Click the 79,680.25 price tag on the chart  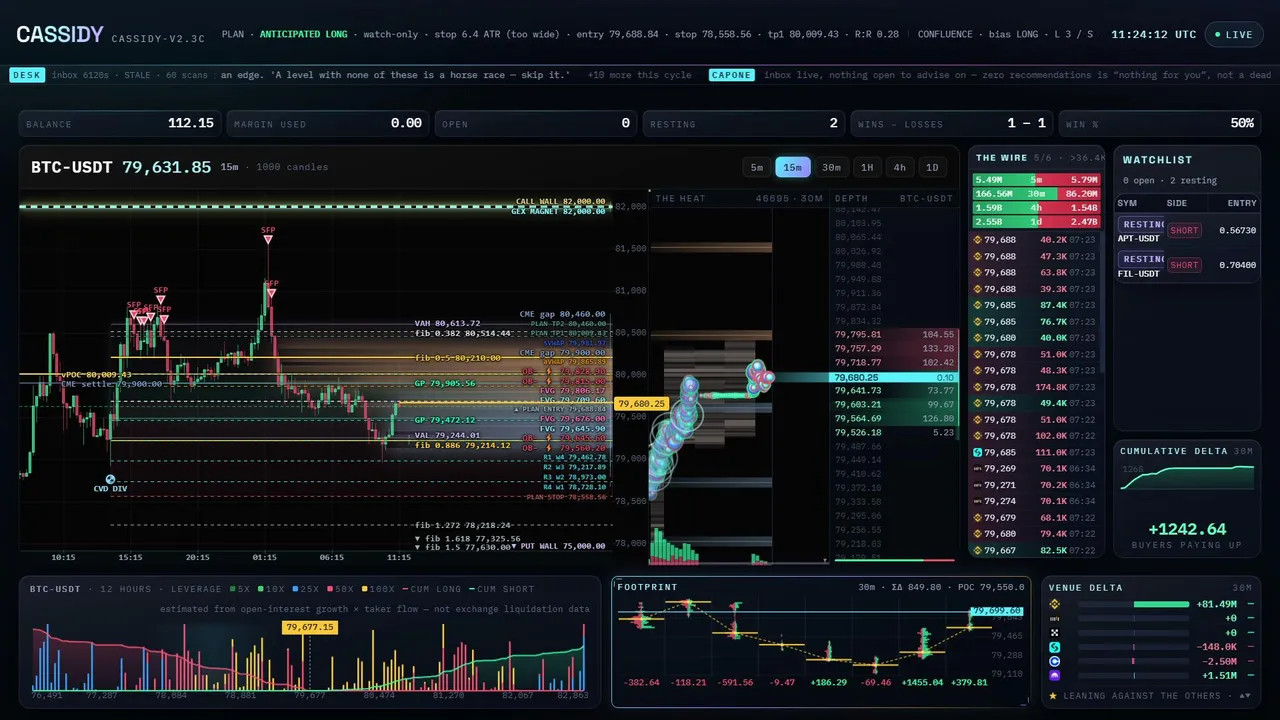(641, 404)
